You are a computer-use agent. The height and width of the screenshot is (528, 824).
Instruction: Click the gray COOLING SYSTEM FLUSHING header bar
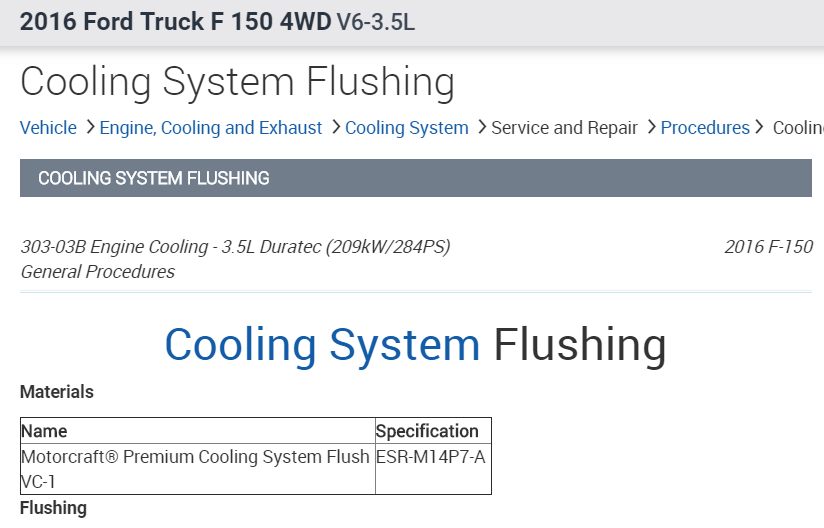click(415, 178)
